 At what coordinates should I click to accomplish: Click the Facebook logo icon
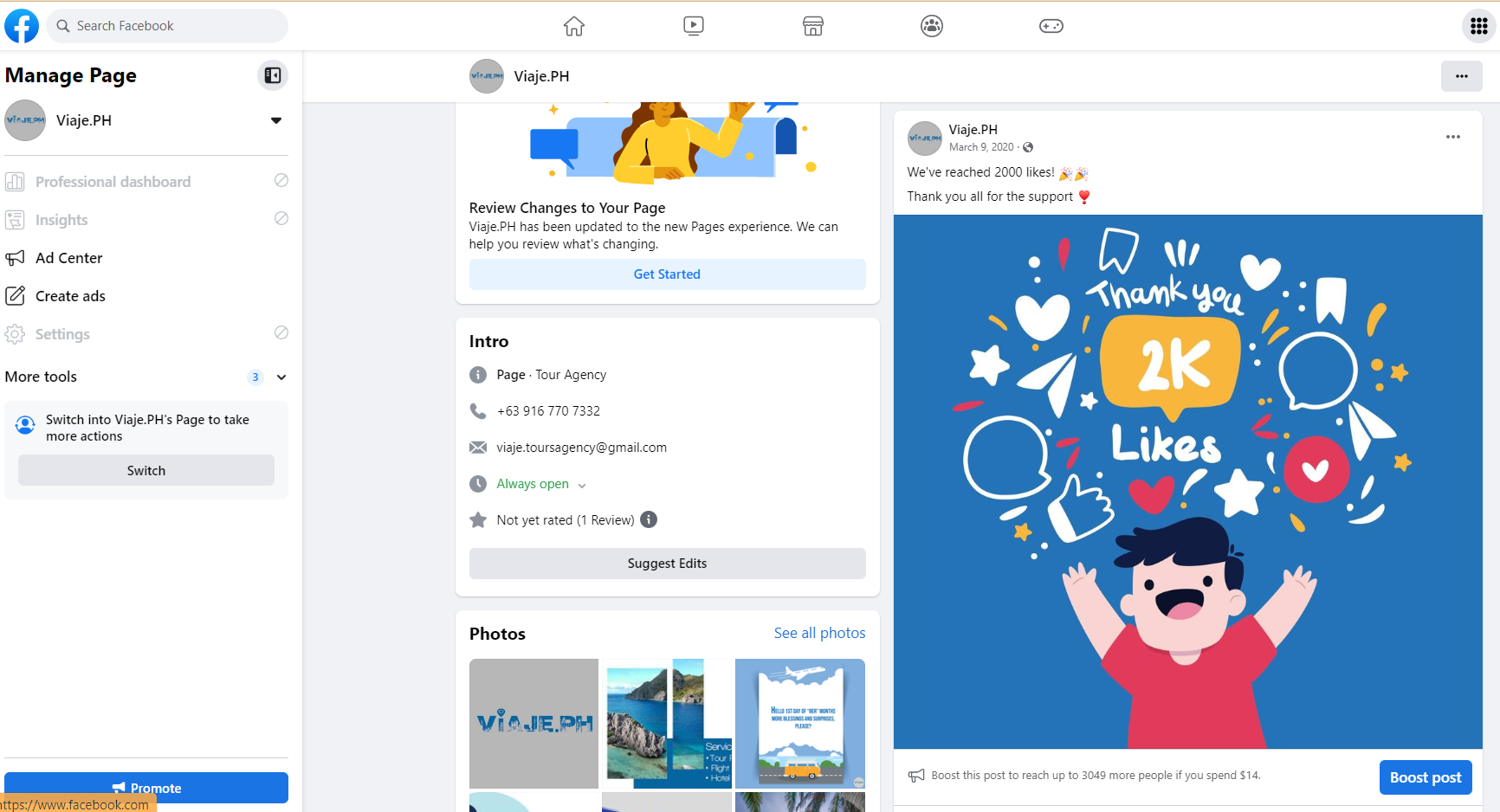[x=22, y=26]
